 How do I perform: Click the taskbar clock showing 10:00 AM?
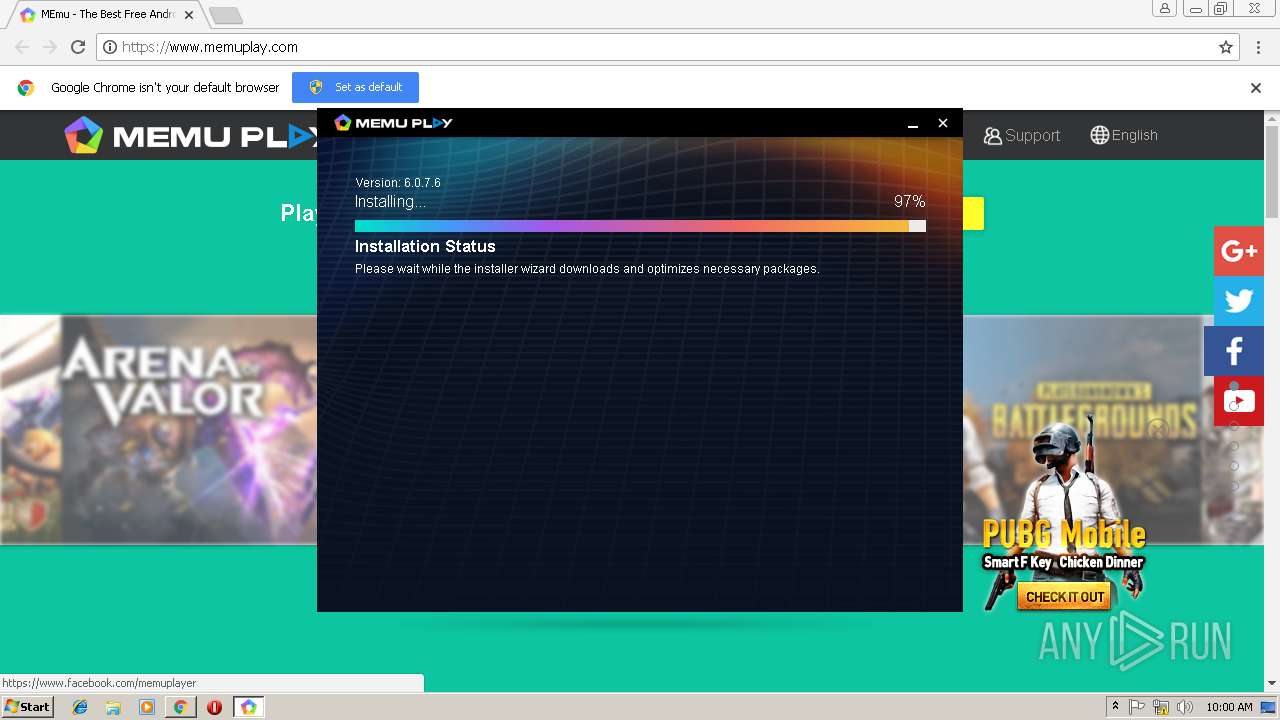coord(1229,707)
